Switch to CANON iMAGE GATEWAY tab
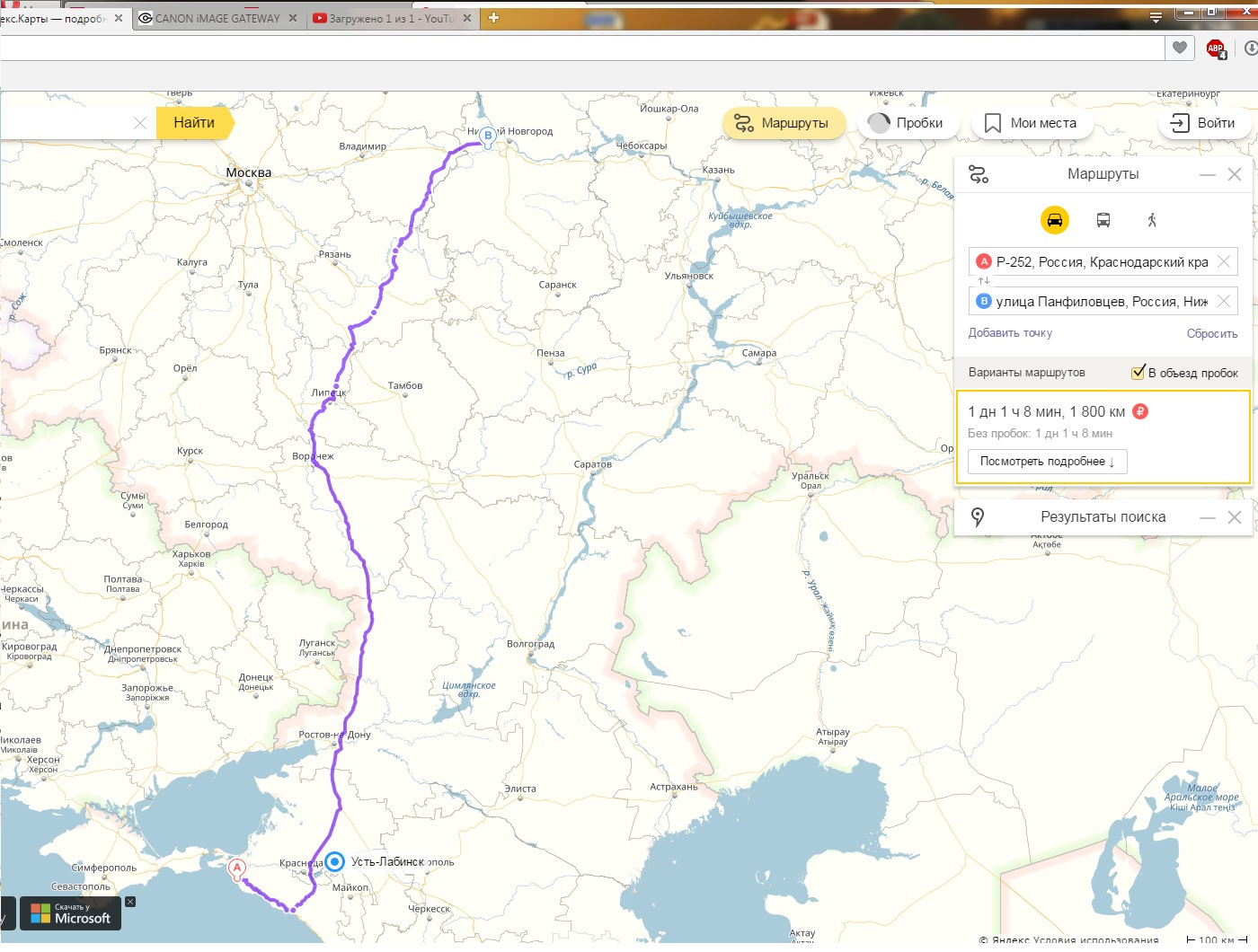Screen dimensions: 1258x952 pos(217,18)
